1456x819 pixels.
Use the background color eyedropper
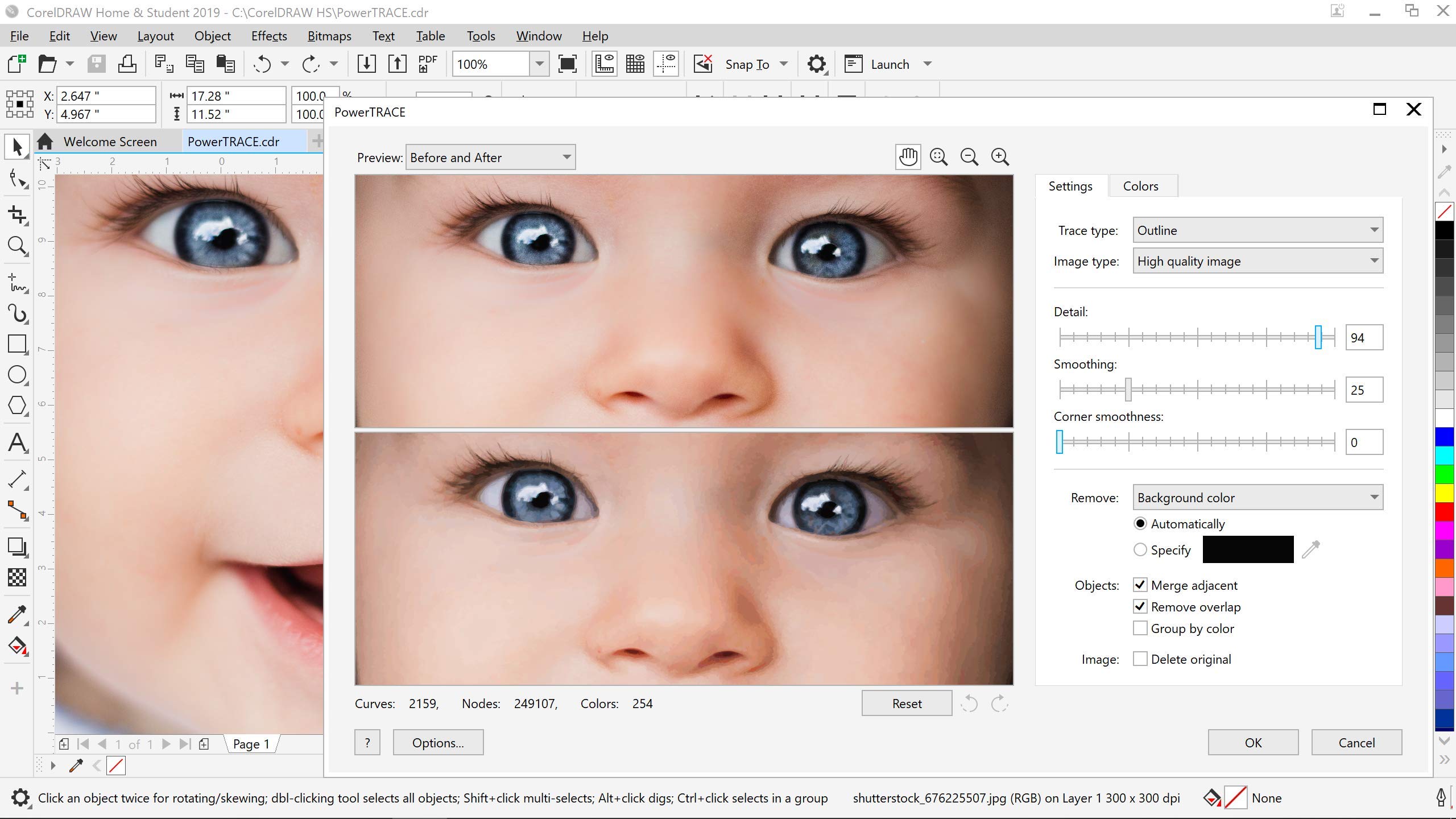(x=1310, y=549)
